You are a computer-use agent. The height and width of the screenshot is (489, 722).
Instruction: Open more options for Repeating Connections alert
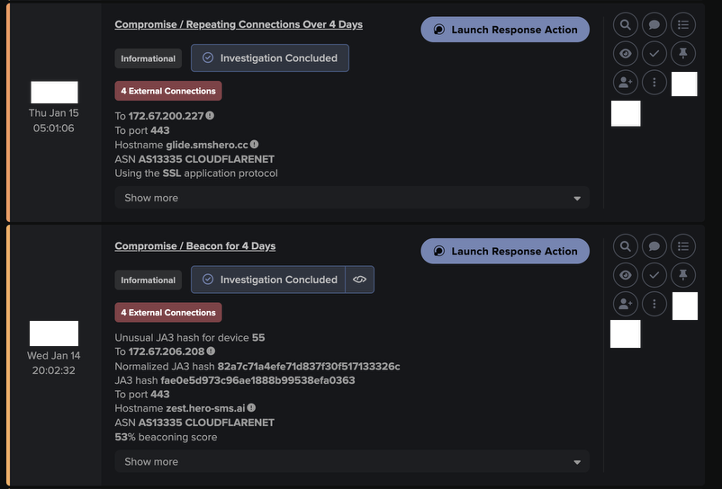click(654, 83)
